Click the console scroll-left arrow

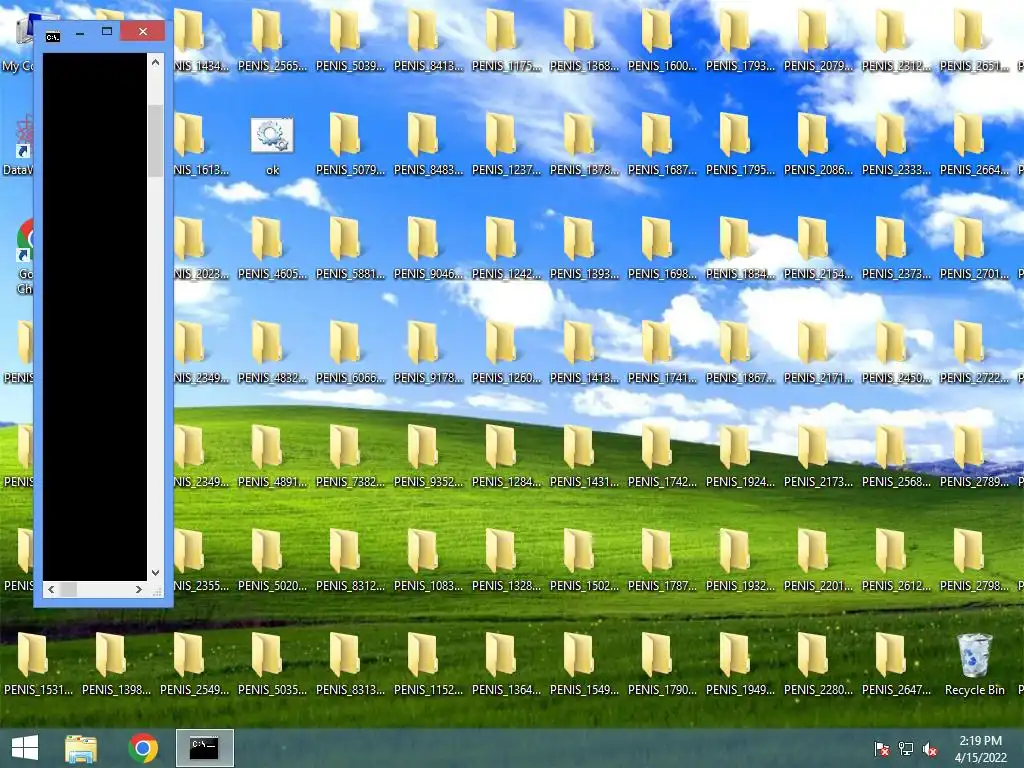(x=51, y=589)
